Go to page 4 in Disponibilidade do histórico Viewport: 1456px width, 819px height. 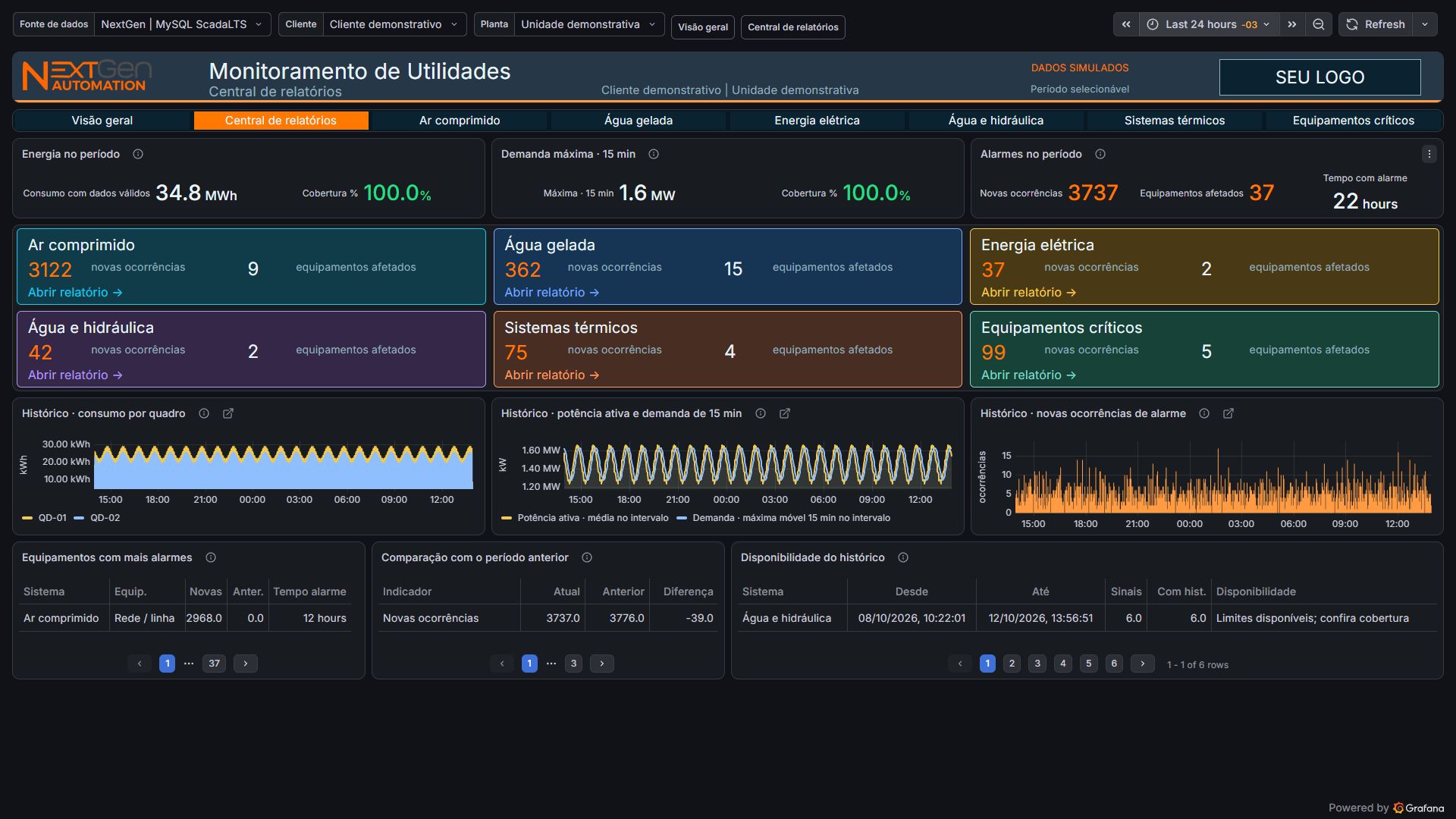pyautogui.click(x=1063, y=664)
